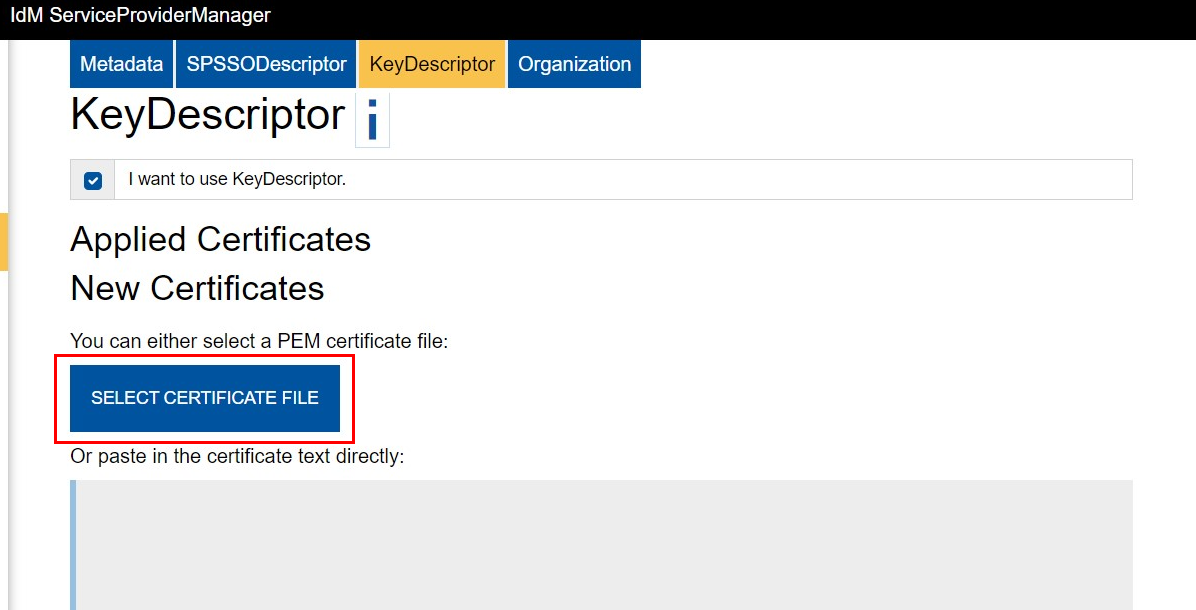Click the "New Certificates" heading
The width and height of the screenshot is (1196, 610).
click(x=196, y=289)
